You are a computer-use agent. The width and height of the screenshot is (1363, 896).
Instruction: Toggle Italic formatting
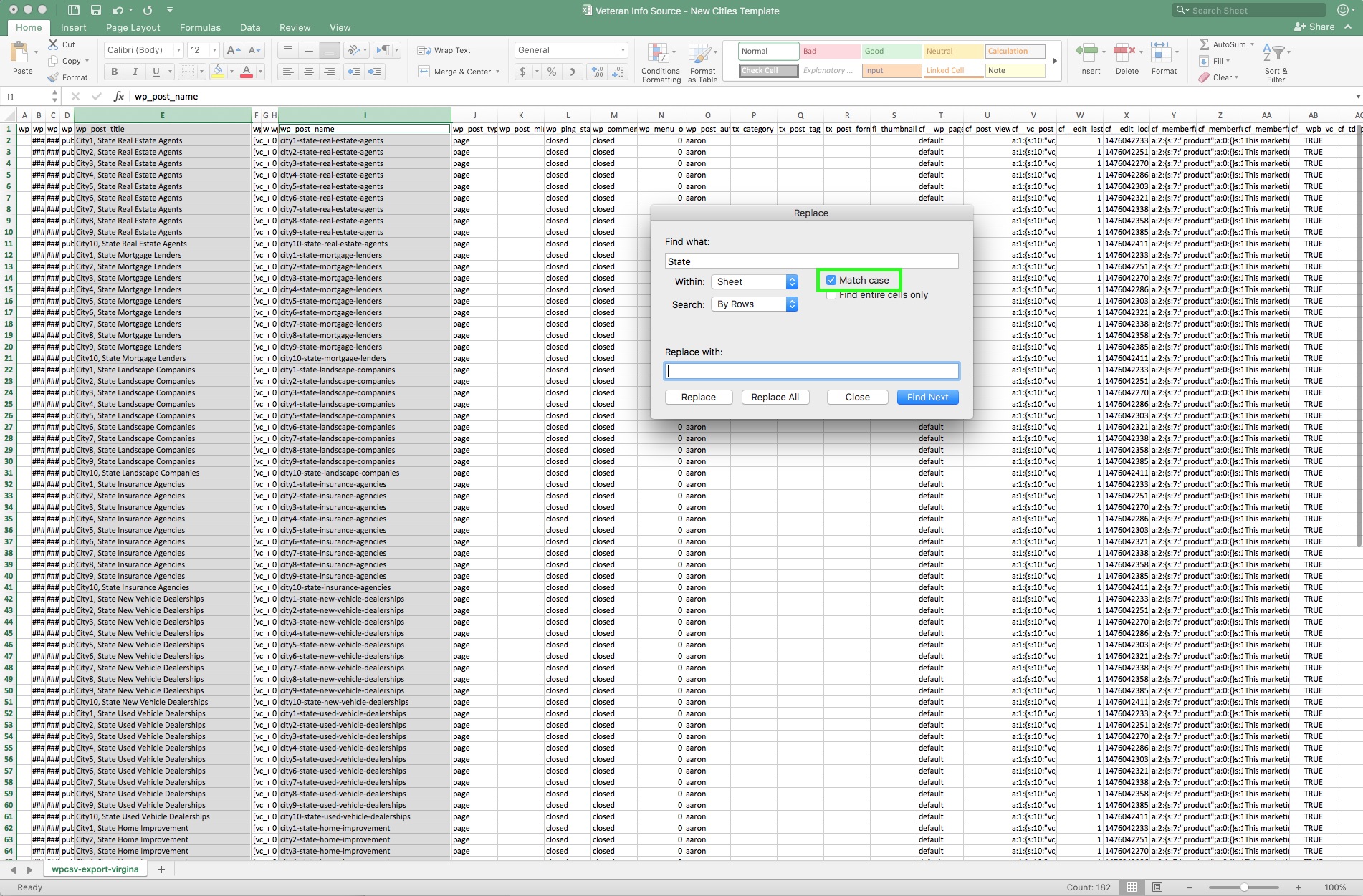click(135, 72)
